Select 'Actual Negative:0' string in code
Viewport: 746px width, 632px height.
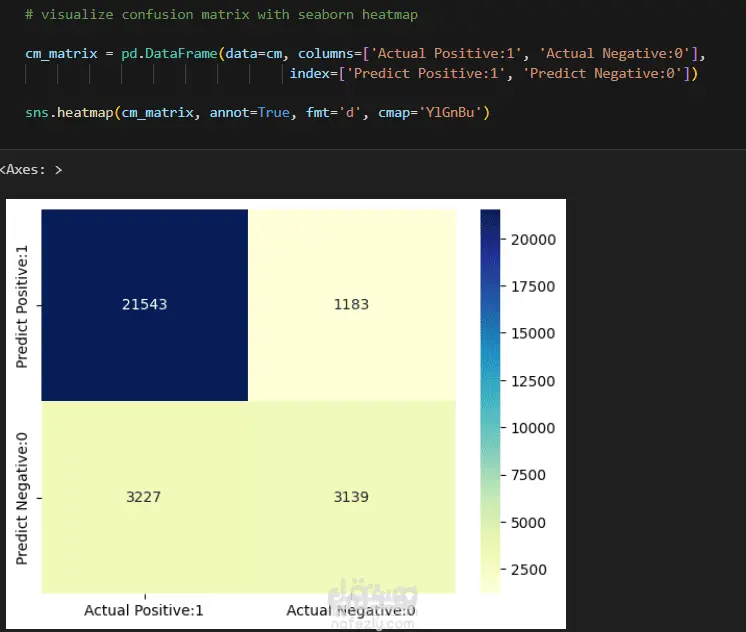coord(615,53)
